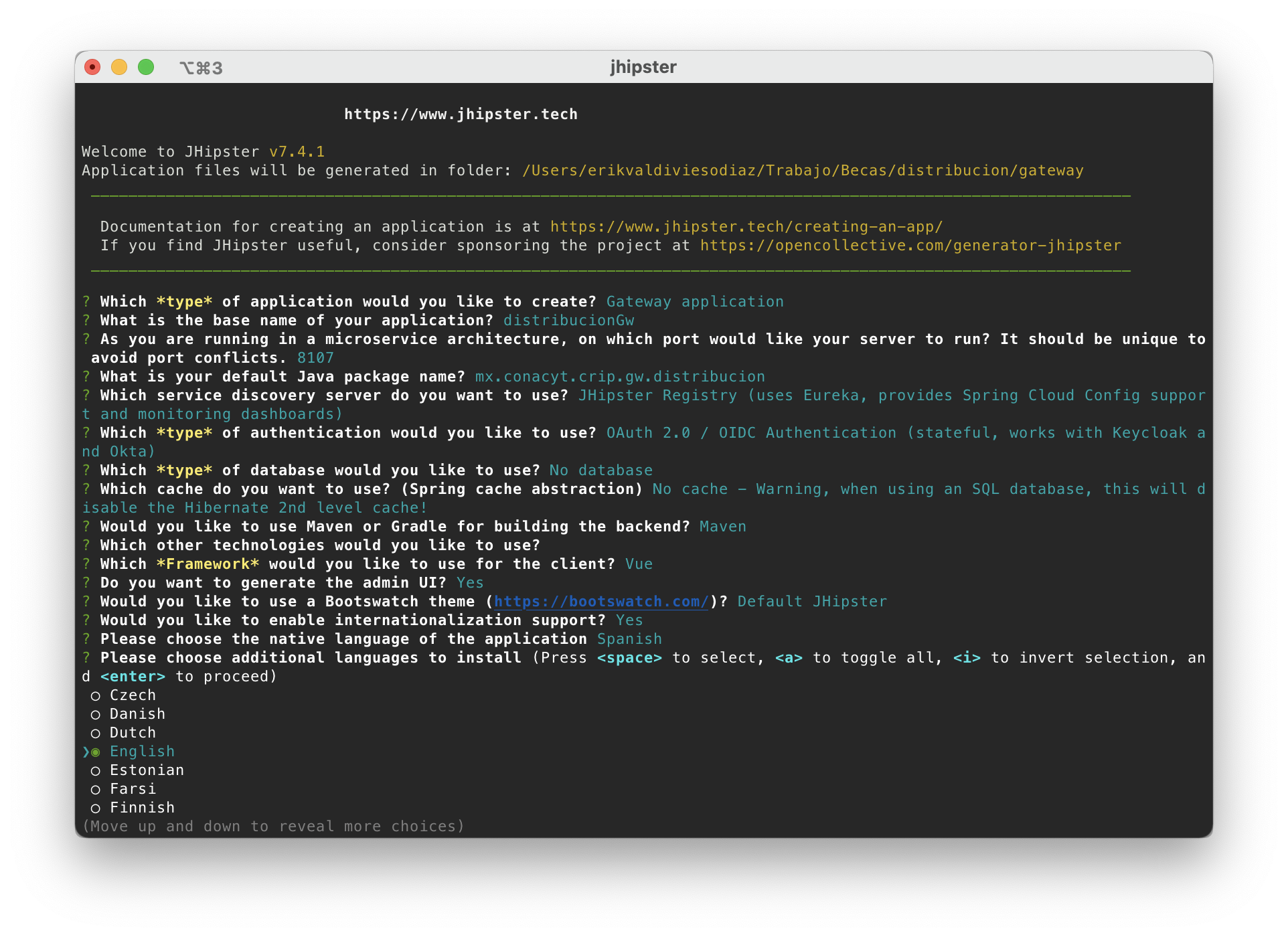
Task: Click the '(Move up and down to reveal more choices)' hint
Action: 273,827
